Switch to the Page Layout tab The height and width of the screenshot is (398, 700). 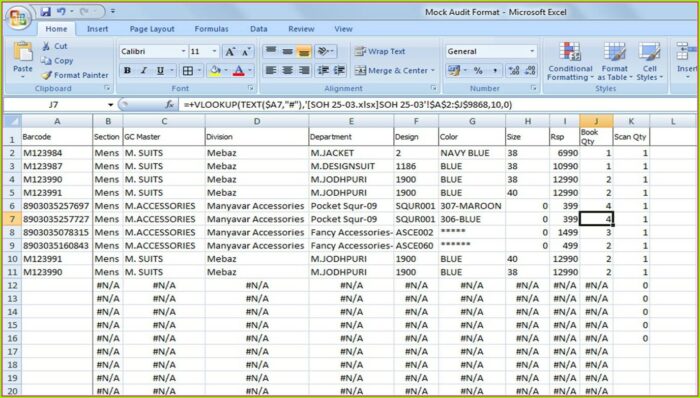tap(152, 29)
